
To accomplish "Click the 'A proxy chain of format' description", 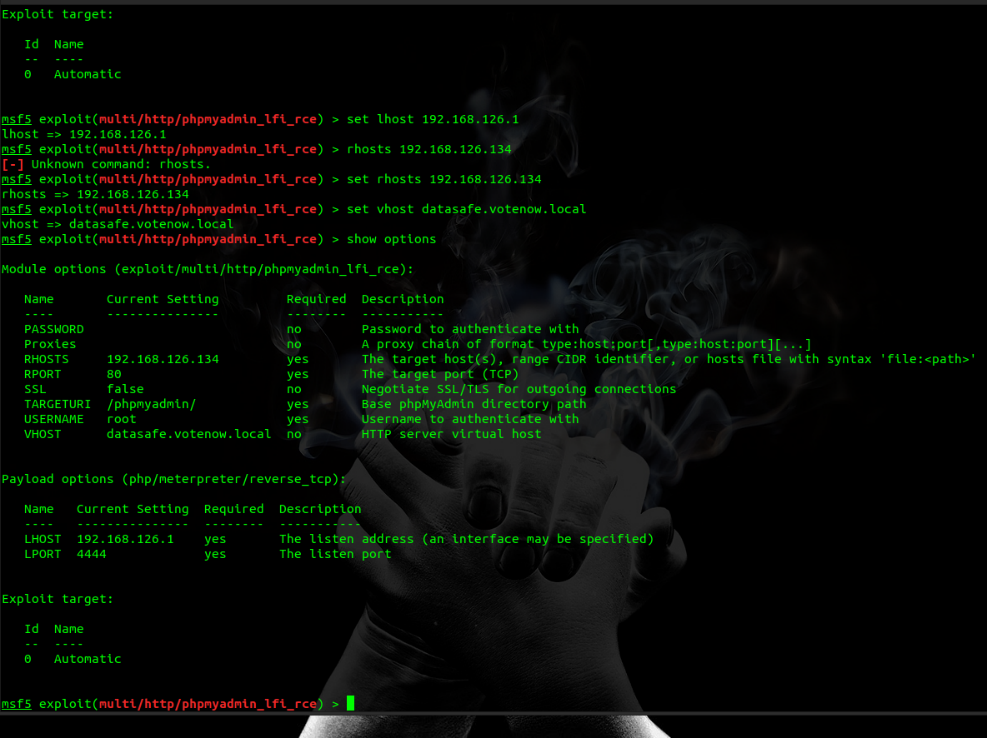I will point(587,344).
